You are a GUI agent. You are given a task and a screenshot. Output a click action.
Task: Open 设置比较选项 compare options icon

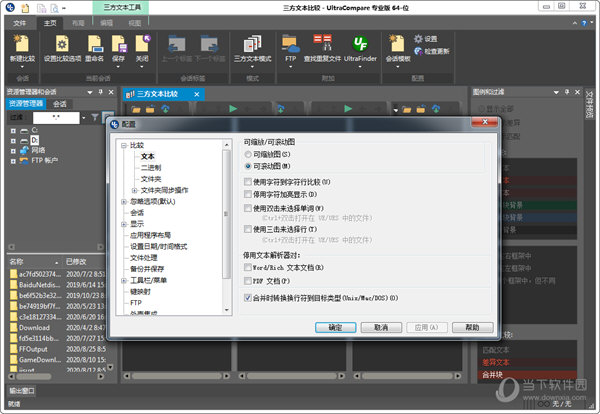(62, 44)
